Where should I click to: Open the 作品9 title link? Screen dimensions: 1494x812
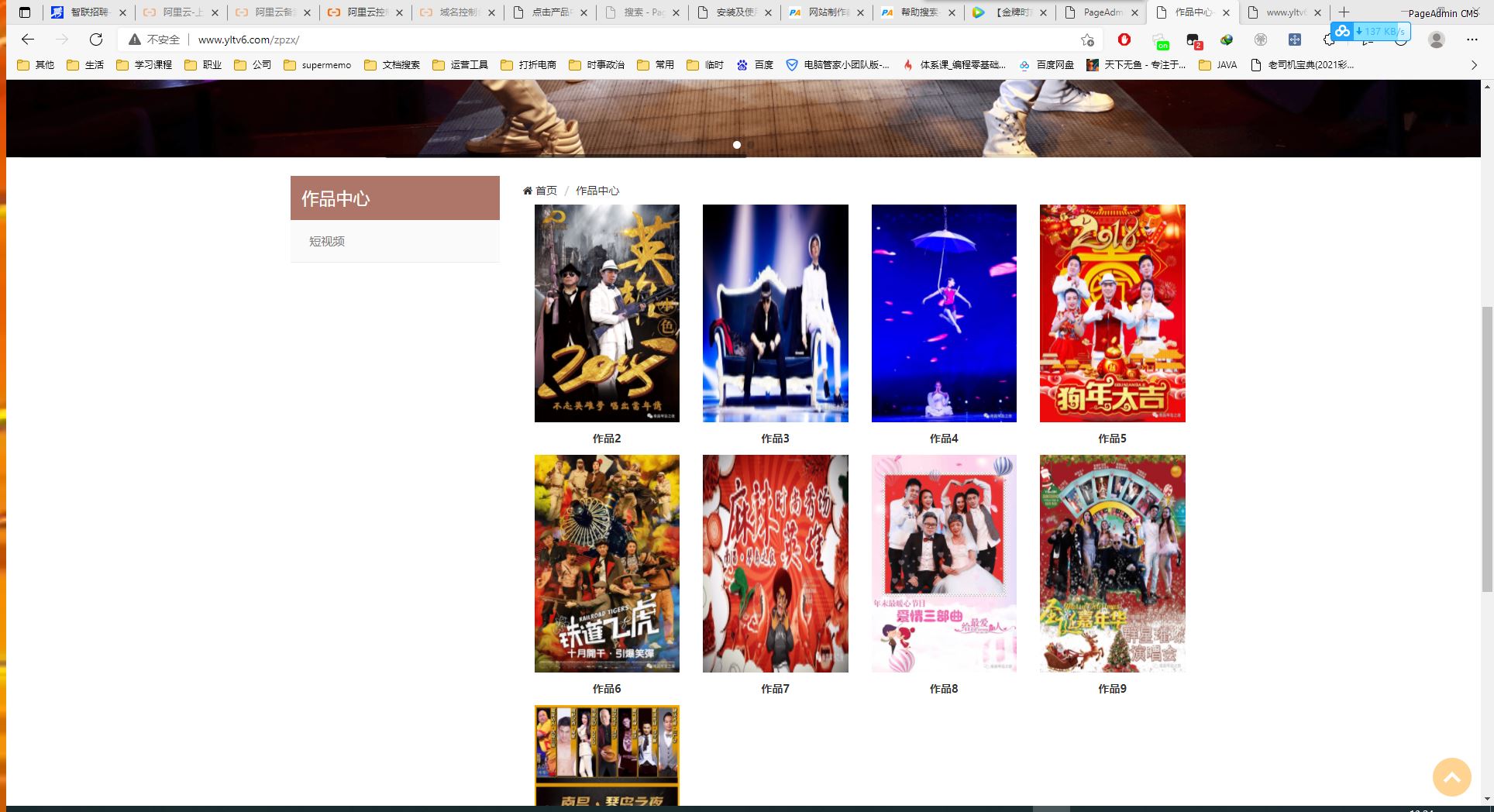point(1112,689)
